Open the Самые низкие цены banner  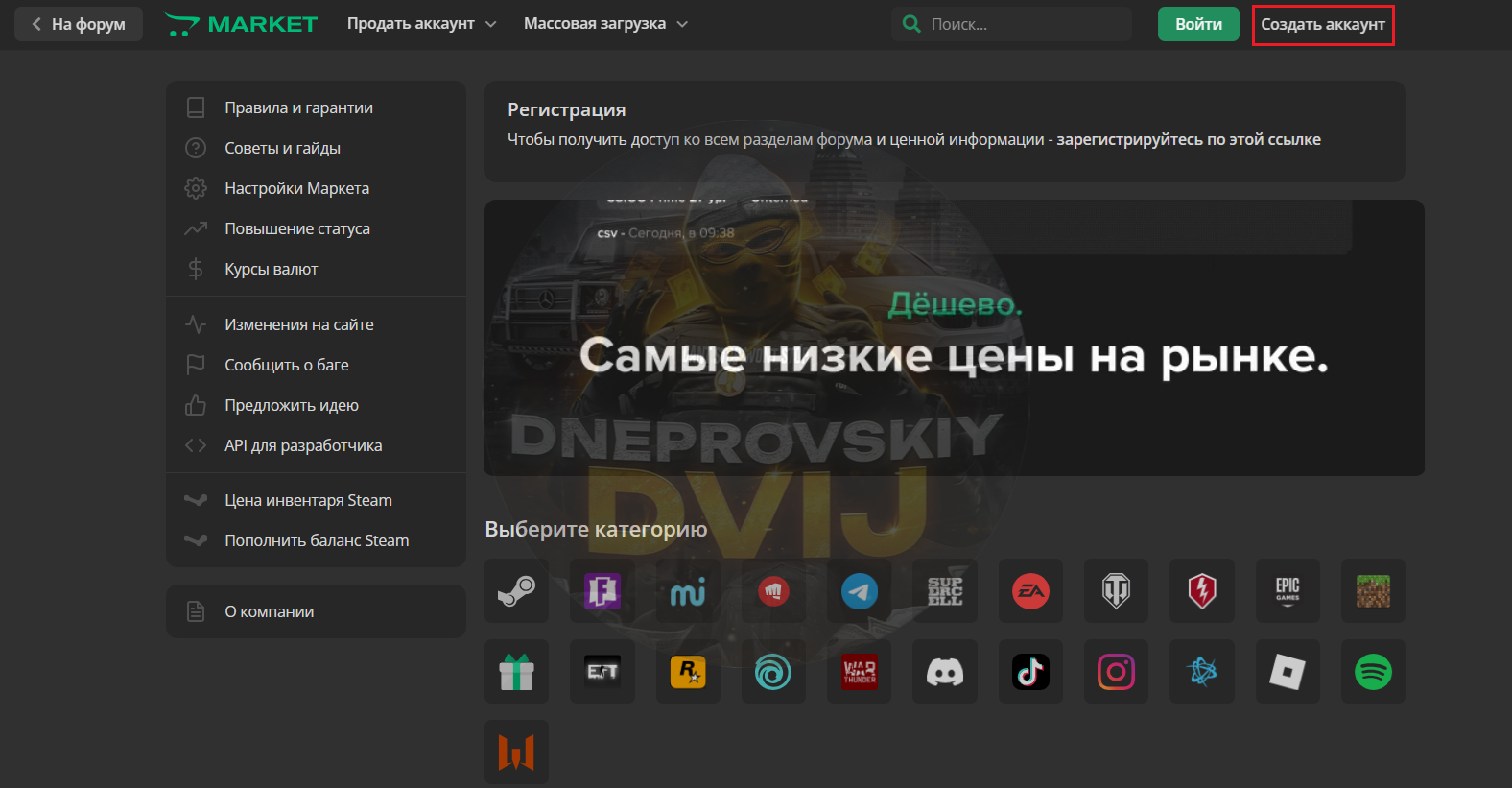point(954,338)
